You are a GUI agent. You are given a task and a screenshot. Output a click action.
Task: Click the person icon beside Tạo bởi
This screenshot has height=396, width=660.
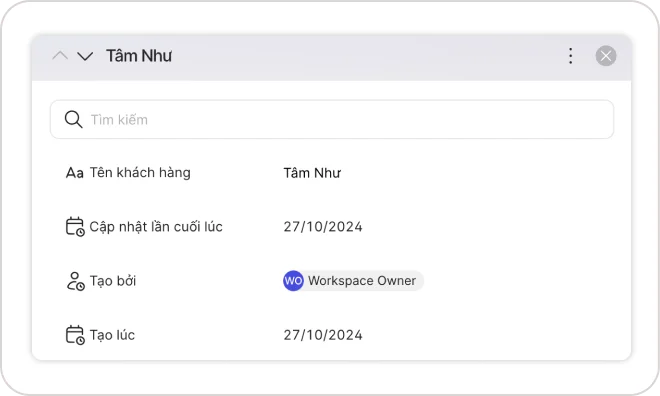pyautogui.click(x=75, y=281)
